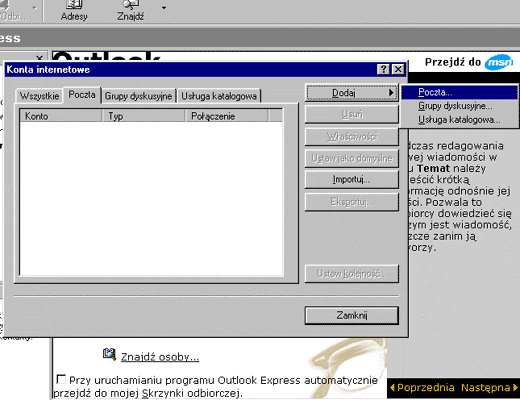Click the Typ column header

coord(143,116)
